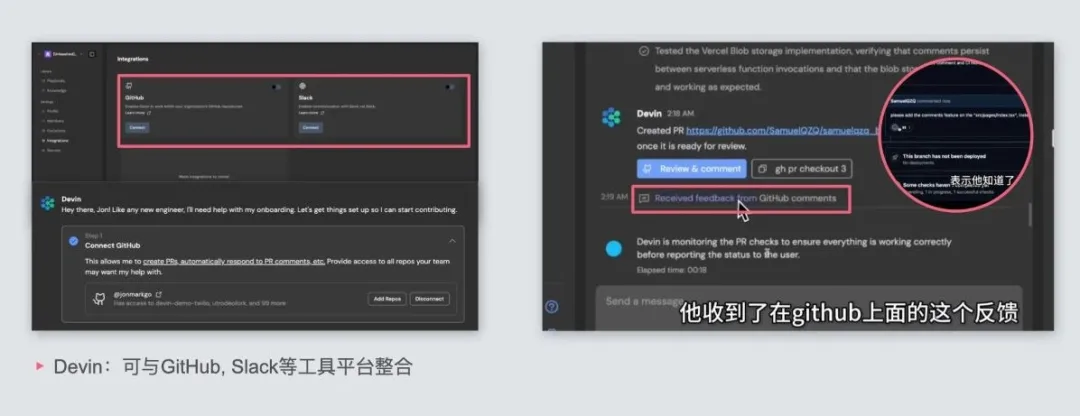Click the chat panel vertical scrollbar
Image resolution: width=1080 pixels, height=416 pixels.
(1030, 214)
